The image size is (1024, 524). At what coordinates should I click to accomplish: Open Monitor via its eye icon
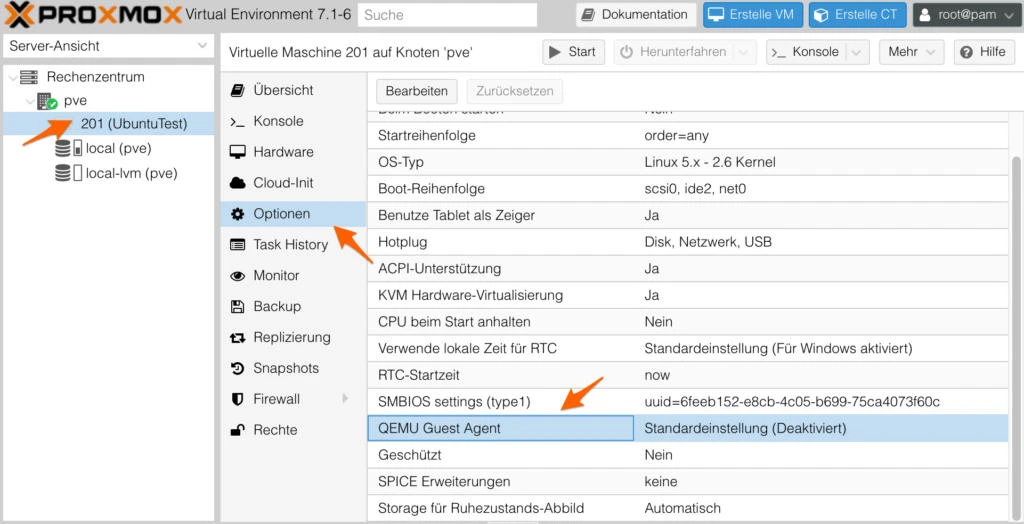(237, 276)
